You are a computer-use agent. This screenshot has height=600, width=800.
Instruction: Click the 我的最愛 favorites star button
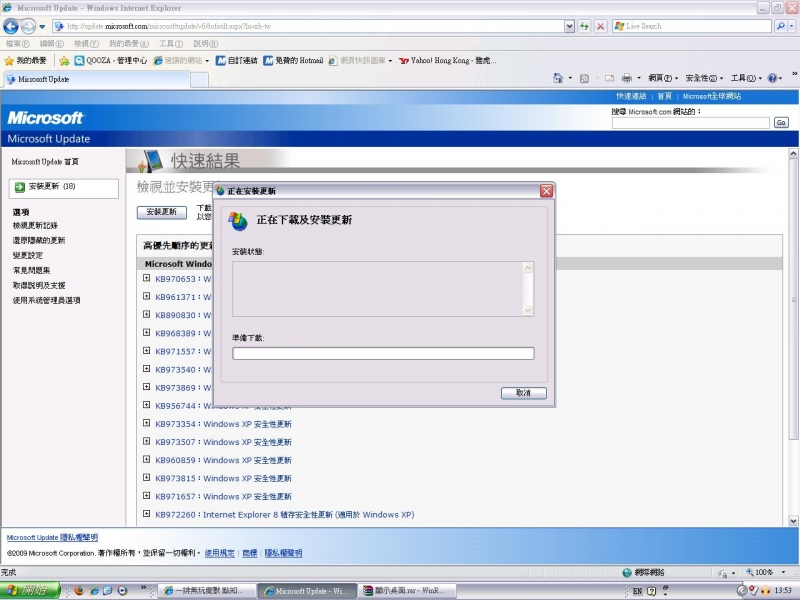pyautogui.click(x=26, y=61)
